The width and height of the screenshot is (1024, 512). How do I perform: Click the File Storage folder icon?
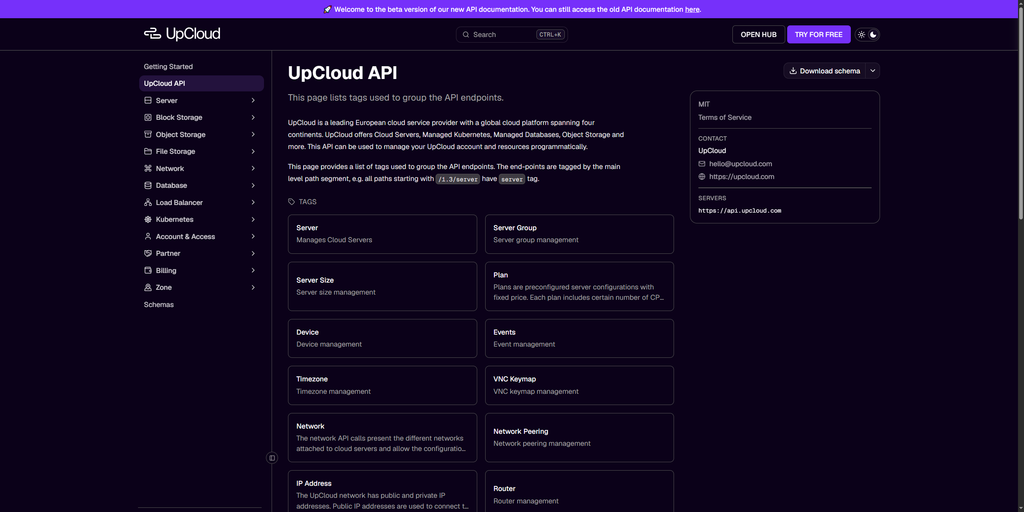pos(148,152)
